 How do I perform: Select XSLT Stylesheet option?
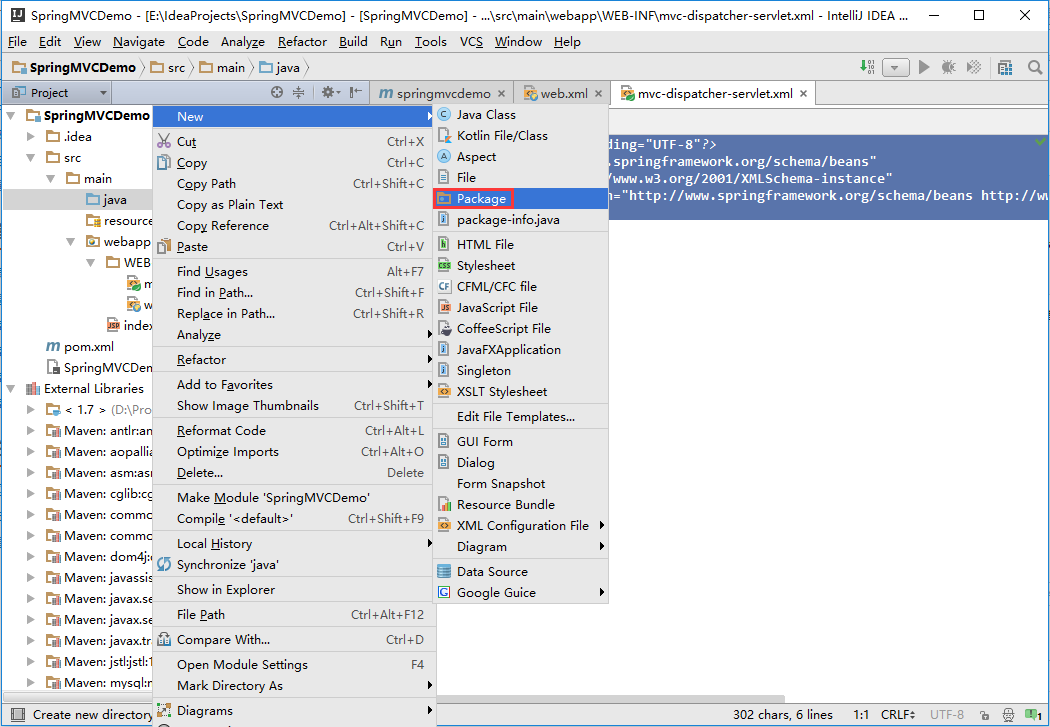coord(521,391)
